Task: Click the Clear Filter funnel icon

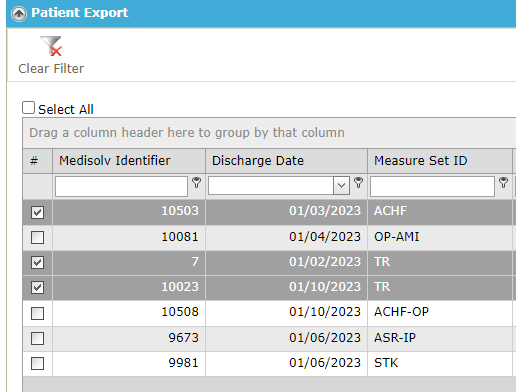Action: click(51, 46)
